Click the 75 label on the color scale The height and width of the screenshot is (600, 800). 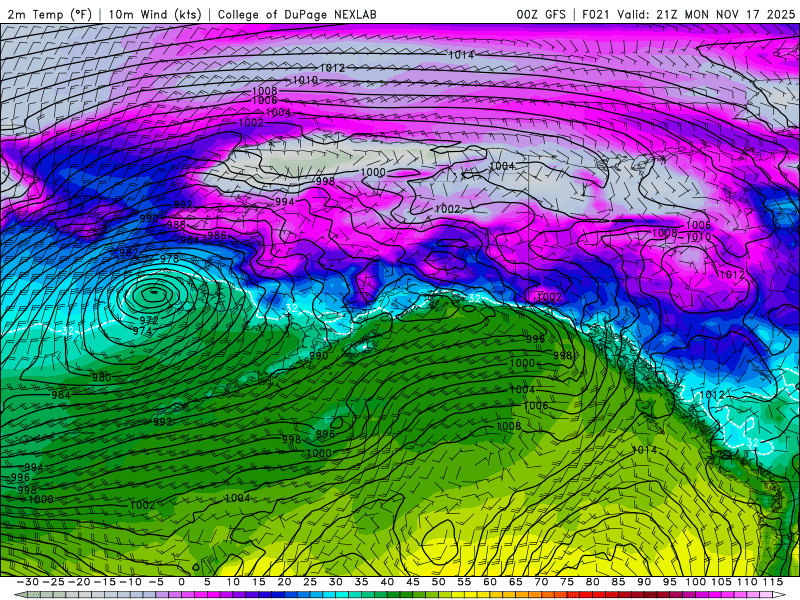566,582
